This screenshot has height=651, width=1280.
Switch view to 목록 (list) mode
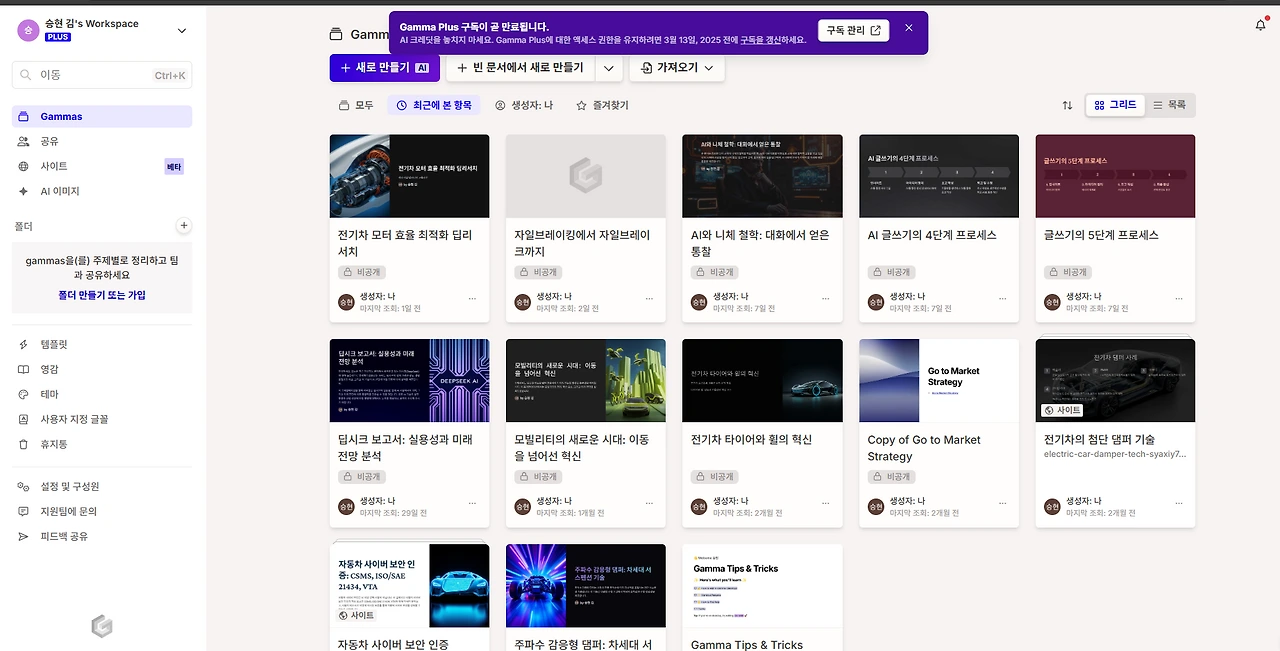click(x=1169, y=104)
